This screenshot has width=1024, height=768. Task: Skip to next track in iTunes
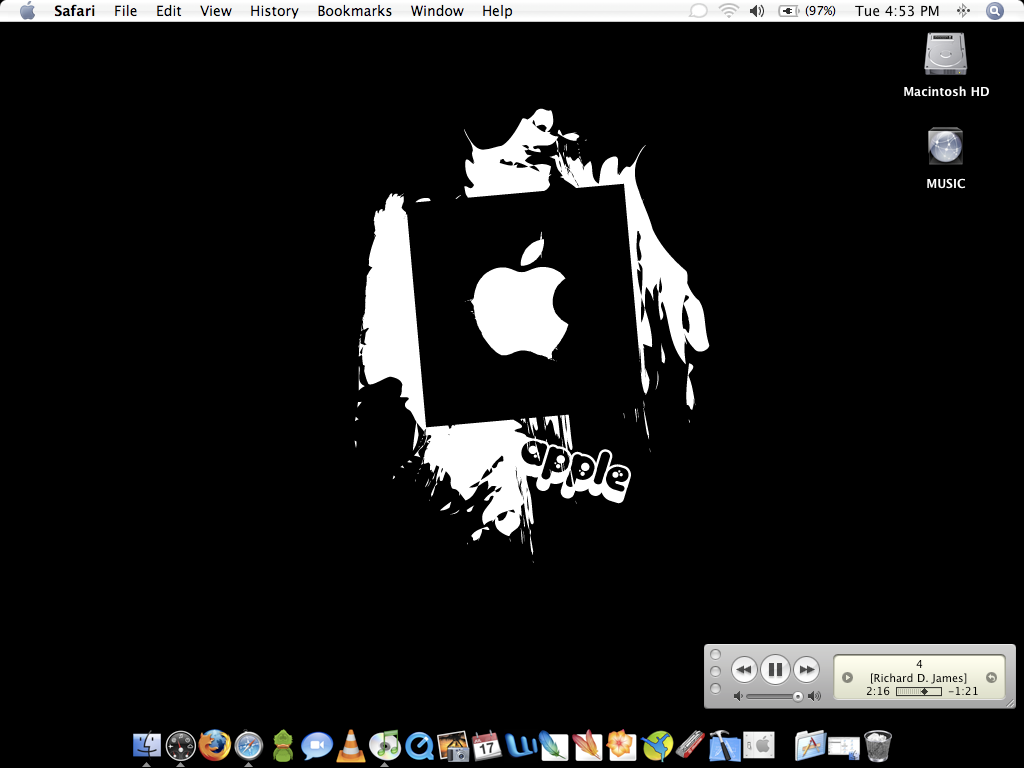pyautogui.click(x=807, y=669)
